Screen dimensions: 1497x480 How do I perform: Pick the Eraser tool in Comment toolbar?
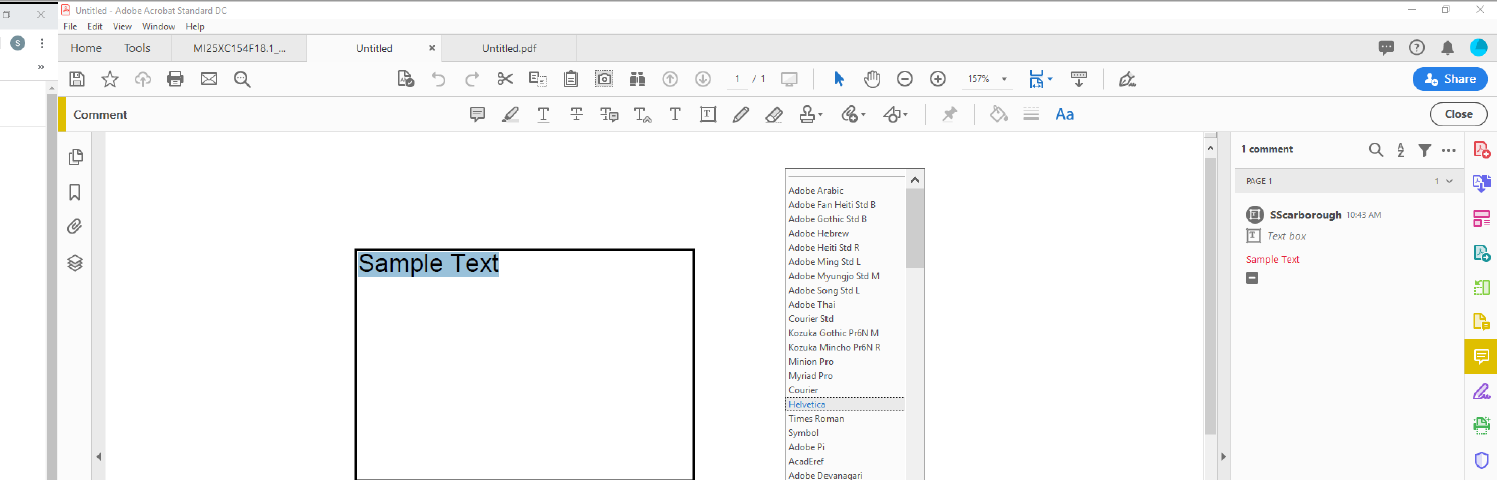click(x=773, y=115)
